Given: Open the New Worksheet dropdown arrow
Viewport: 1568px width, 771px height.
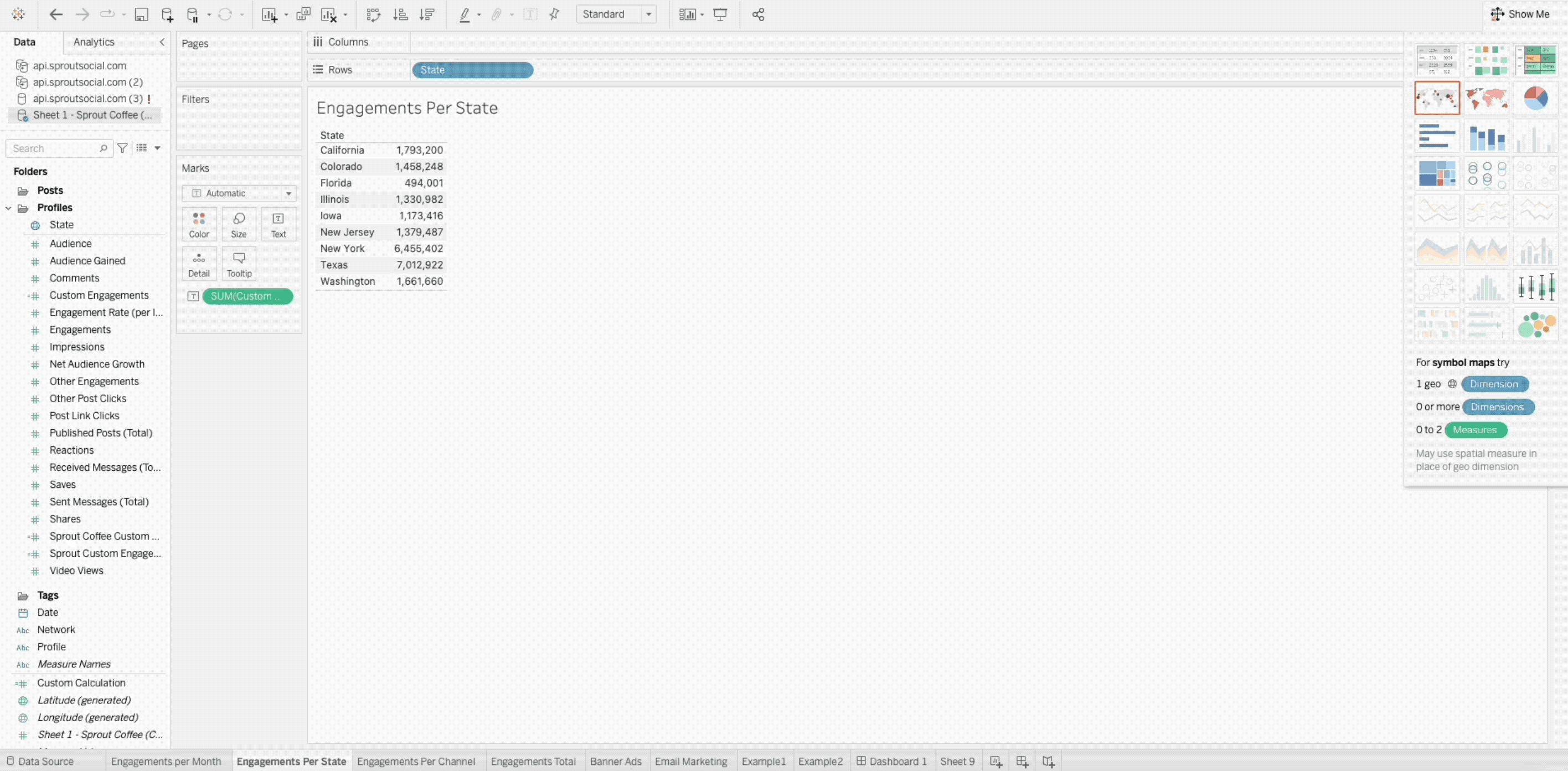Looking at the screenshot, I should point(286,14).
